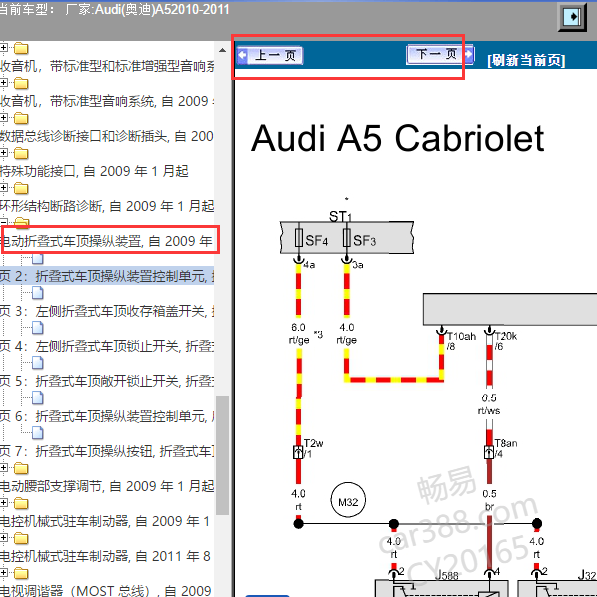This screenshot has width=597, height=597.
Task: Click folder icon above 电控机械式驻车制动器 2011
Action: (21, 538)
